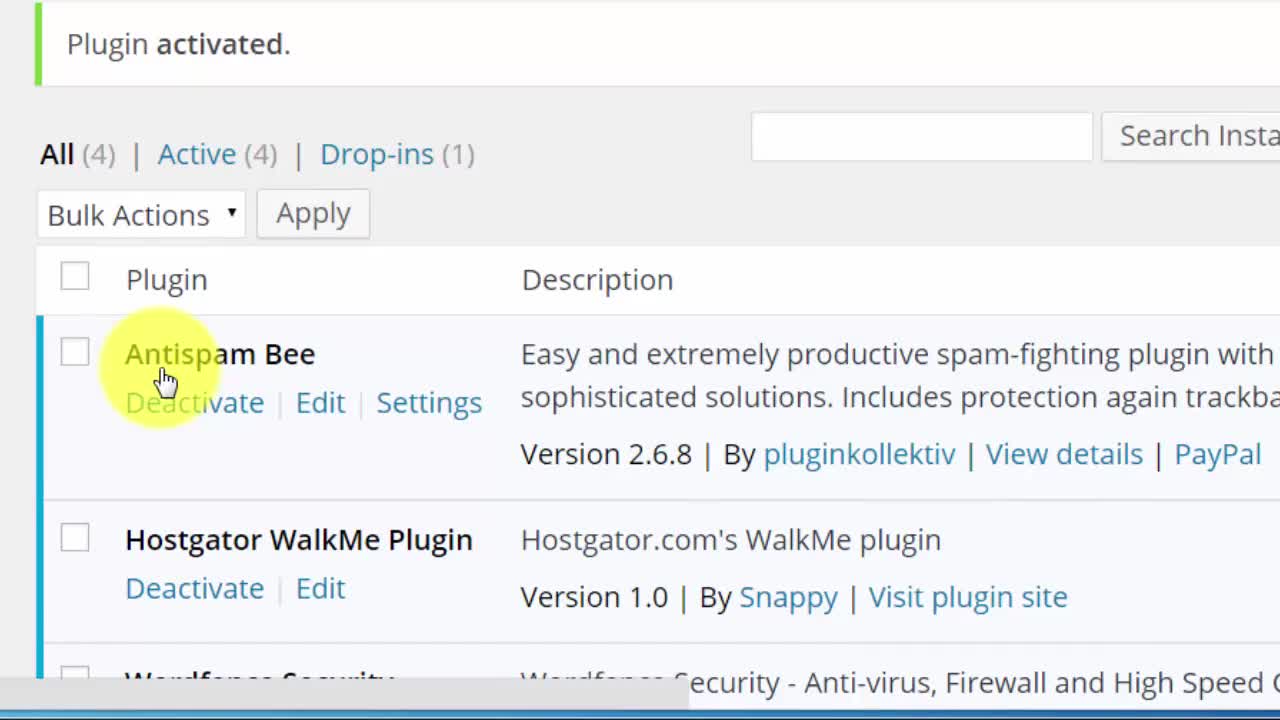Image resolution: width=1280 pixels, height=720 pixels.
Task: Click the Search Installed Plugins button
Action: [x=1191, y=136]
